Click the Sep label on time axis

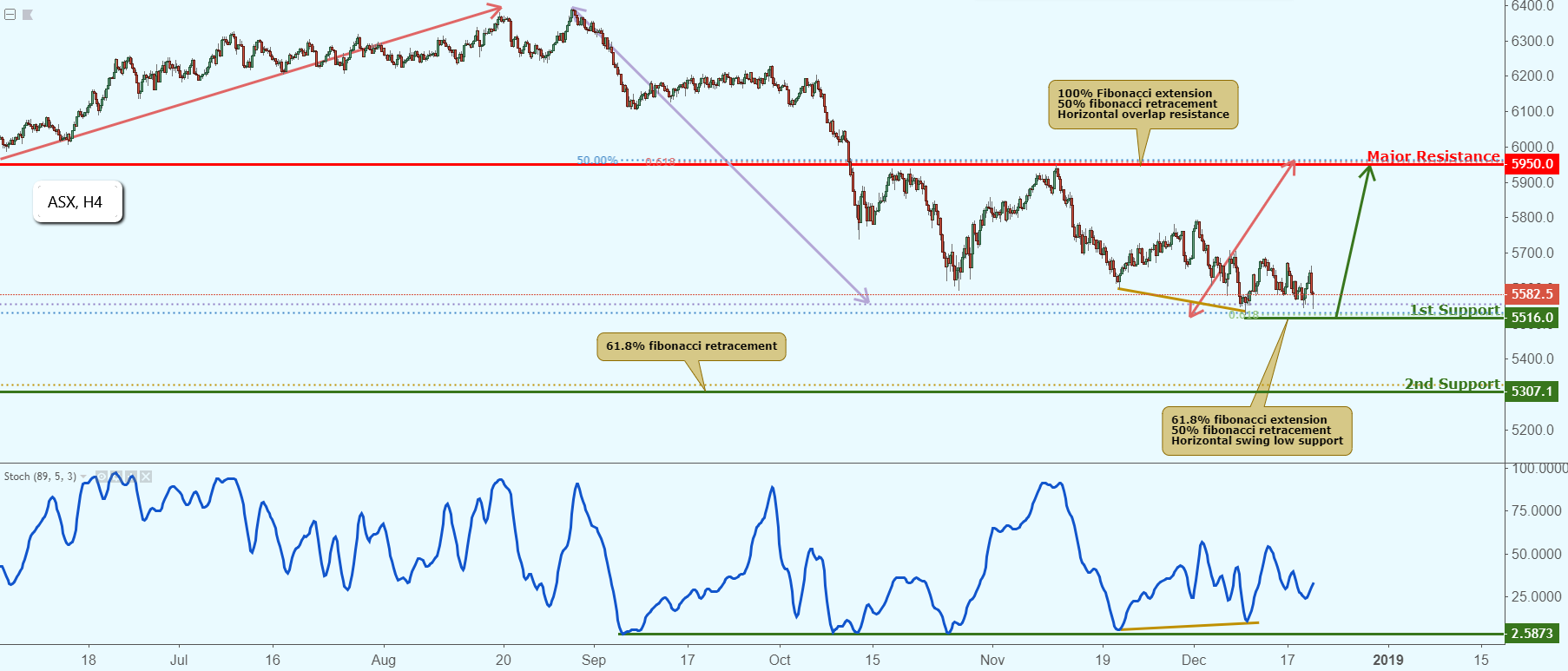594,660
